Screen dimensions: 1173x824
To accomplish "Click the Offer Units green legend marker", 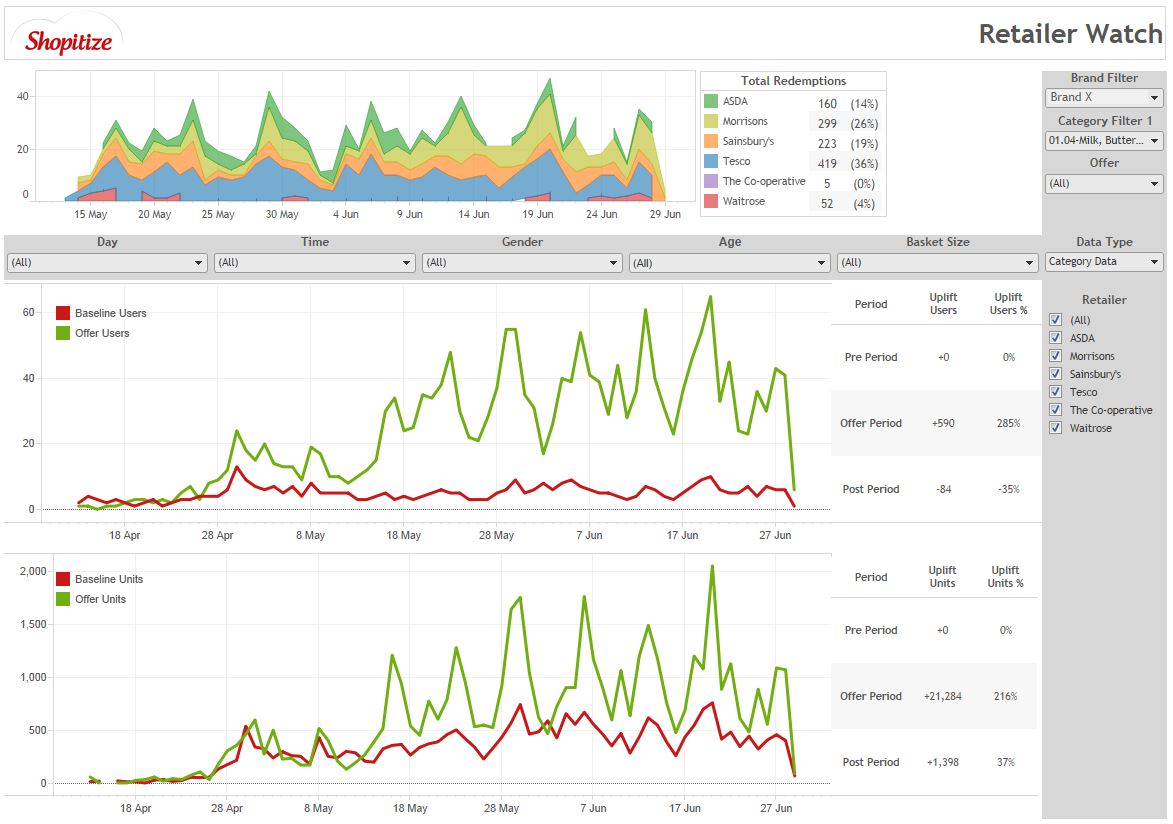I will point(63,599).
